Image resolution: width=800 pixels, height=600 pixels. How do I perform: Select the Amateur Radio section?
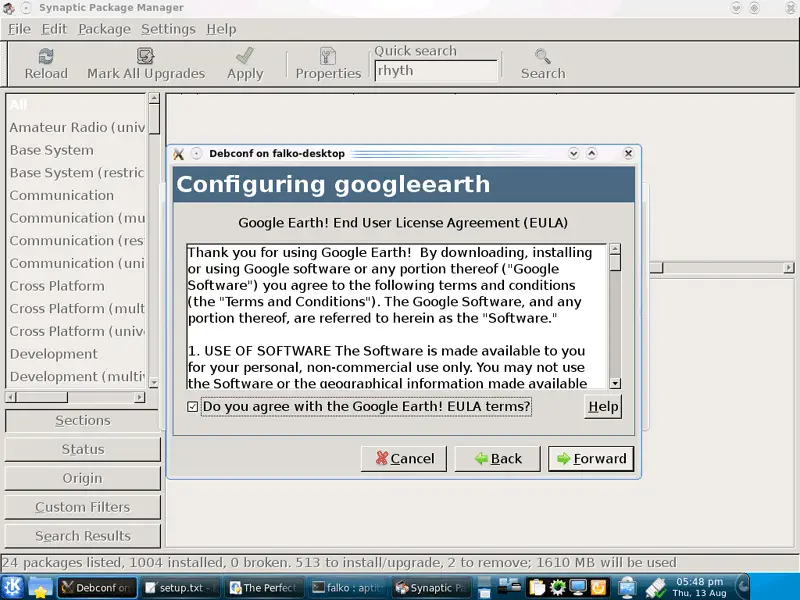[77, 128]
